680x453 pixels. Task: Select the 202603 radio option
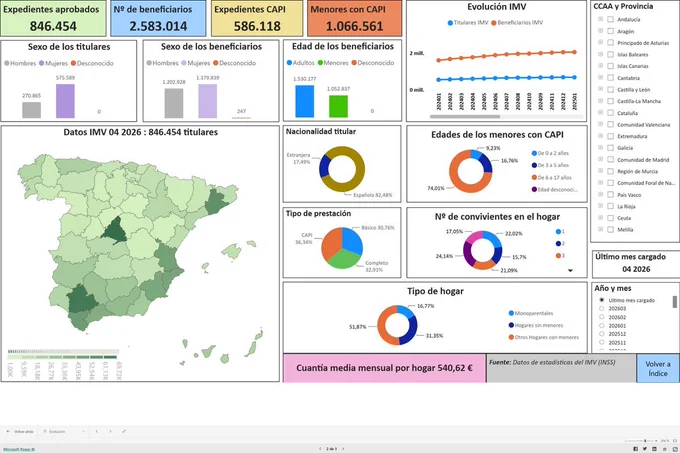tap(602, 309)
